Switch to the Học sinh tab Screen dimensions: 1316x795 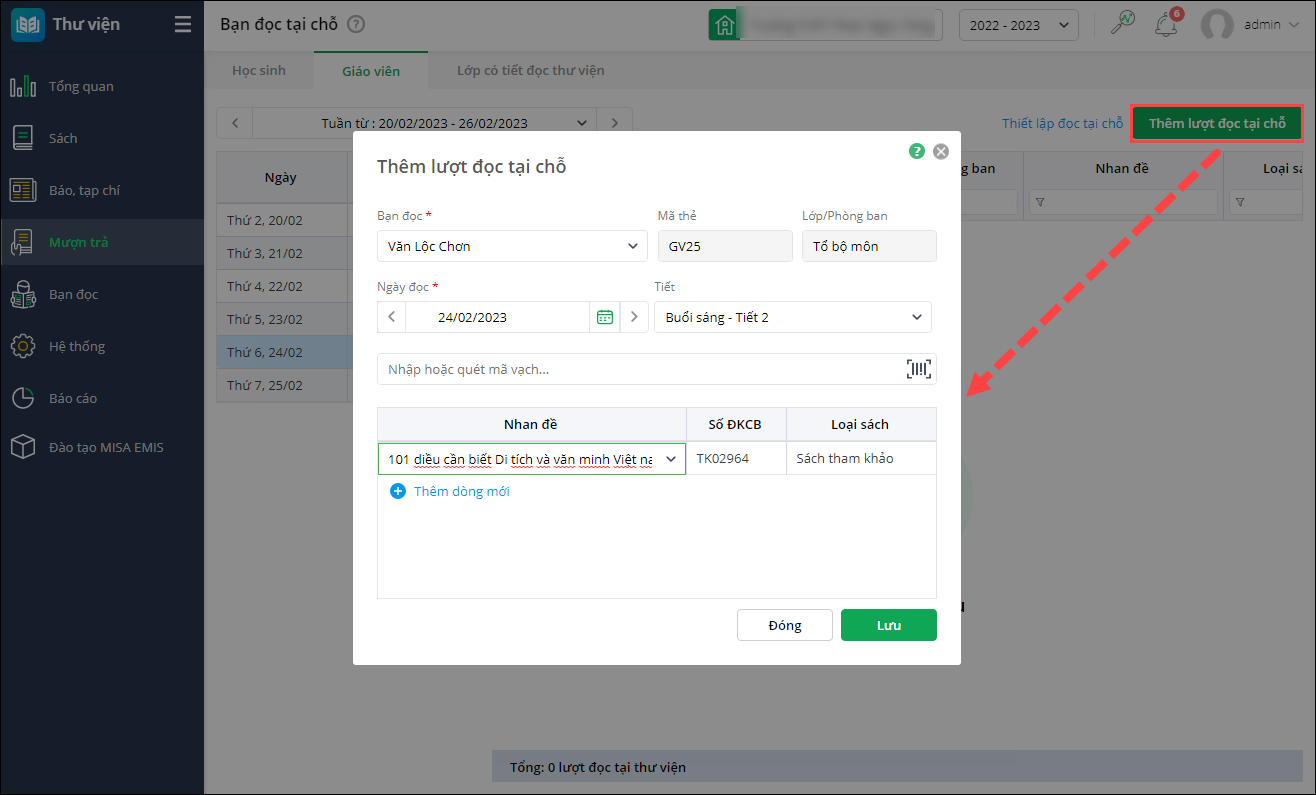259,71
